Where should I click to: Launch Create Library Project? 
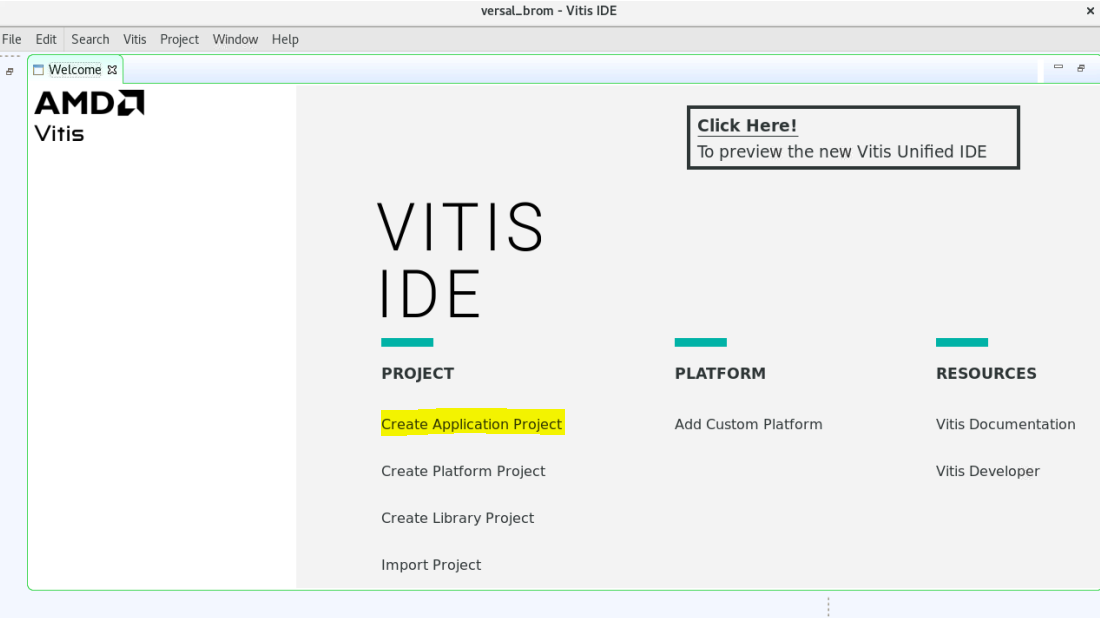457,518
